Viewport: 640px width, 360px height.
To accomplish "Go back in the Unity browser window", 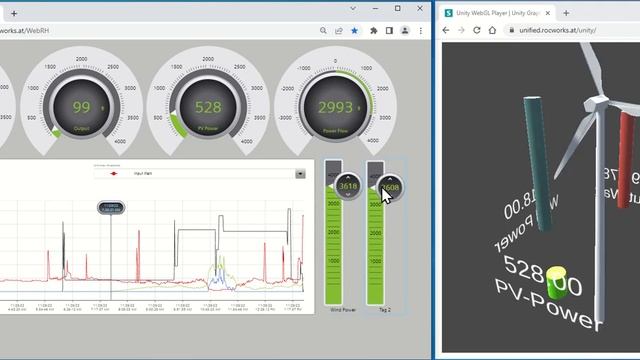I will pyautogui.click(x=446, y=30).
